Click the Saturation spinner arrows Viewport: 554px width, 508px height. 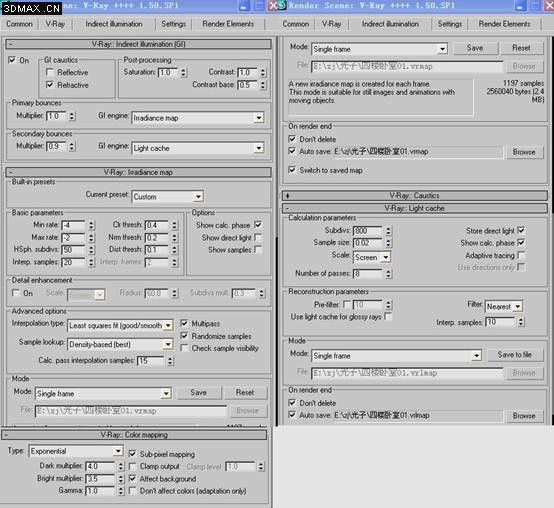183,72
